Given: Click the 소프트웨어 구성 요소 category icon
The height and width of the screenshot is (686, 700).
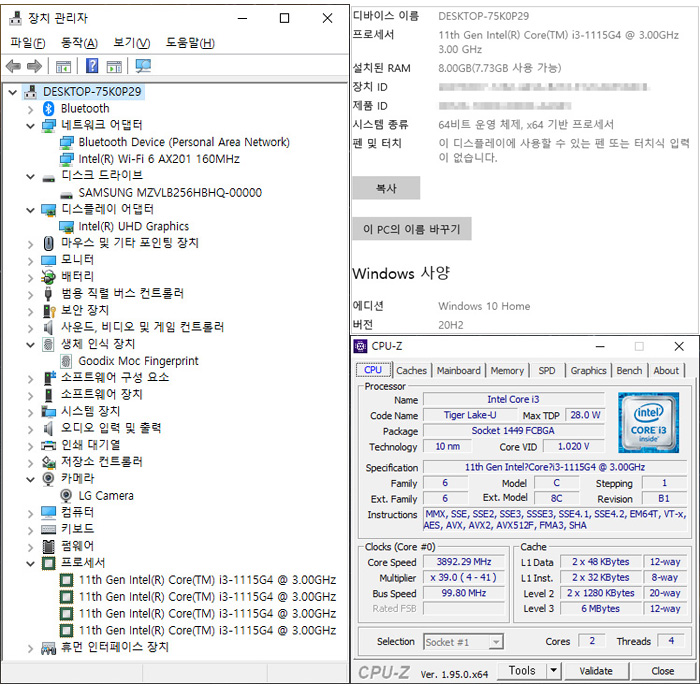Looking at the screenshot, I should (49, 378).
